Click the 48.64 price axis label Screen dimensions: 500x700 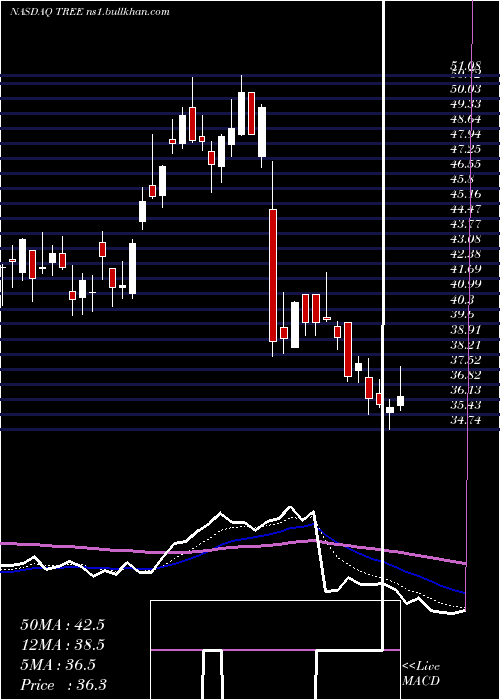tap(465, 119)
